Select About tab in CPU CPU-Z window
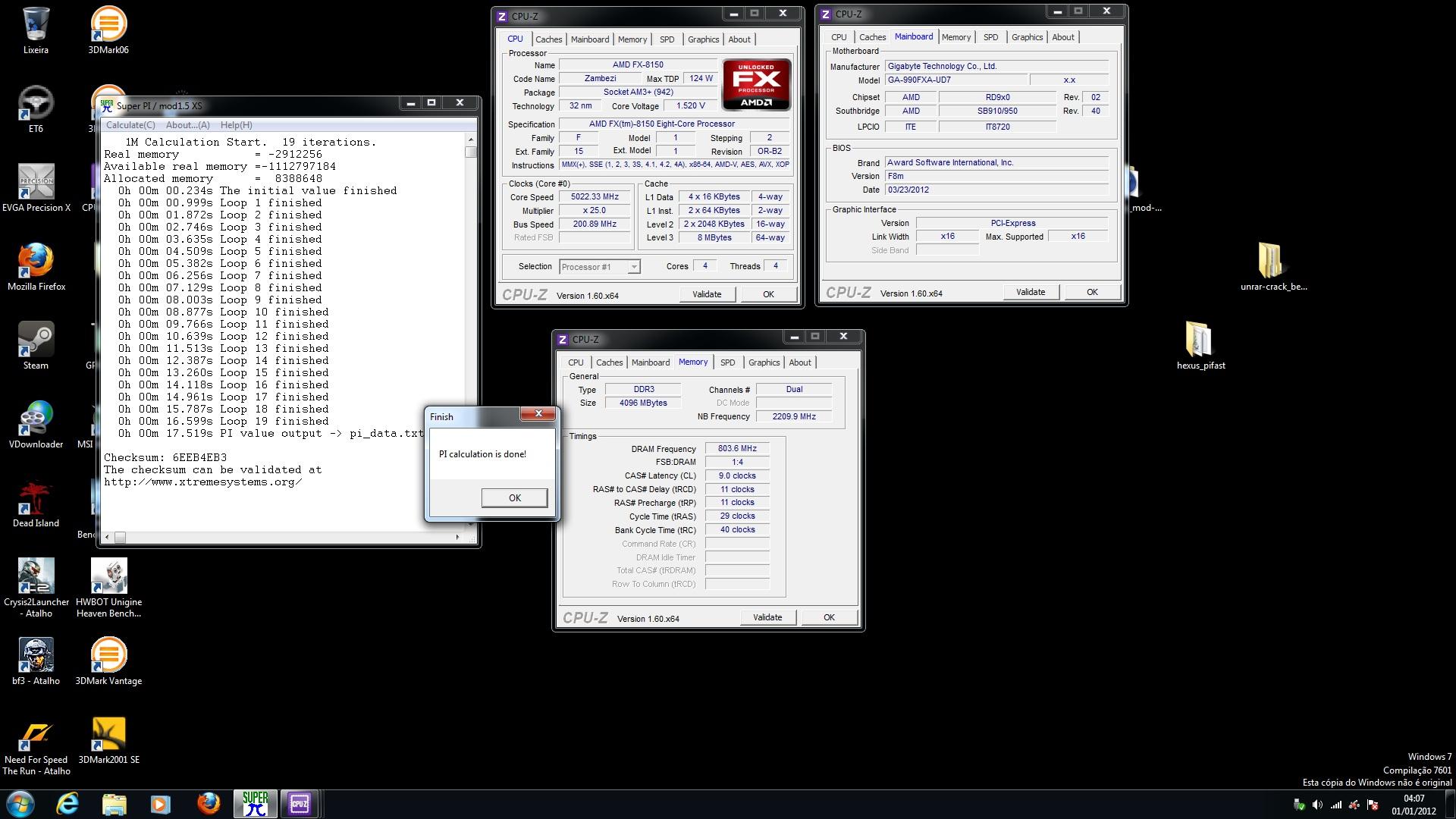Image resolution: width=1456 pixels, height=819 pixels. point(739,39)
